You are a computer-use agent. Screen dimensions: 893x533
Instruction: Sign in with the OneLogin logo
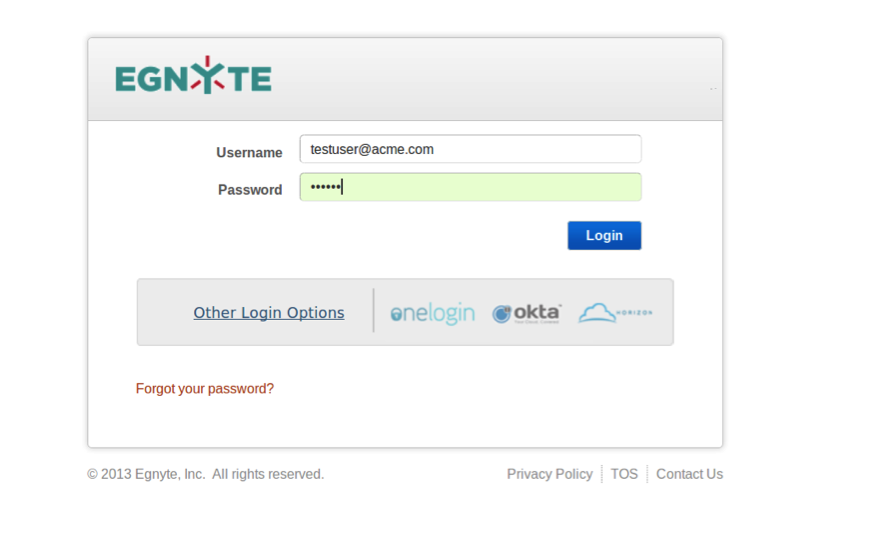(432, 313)
